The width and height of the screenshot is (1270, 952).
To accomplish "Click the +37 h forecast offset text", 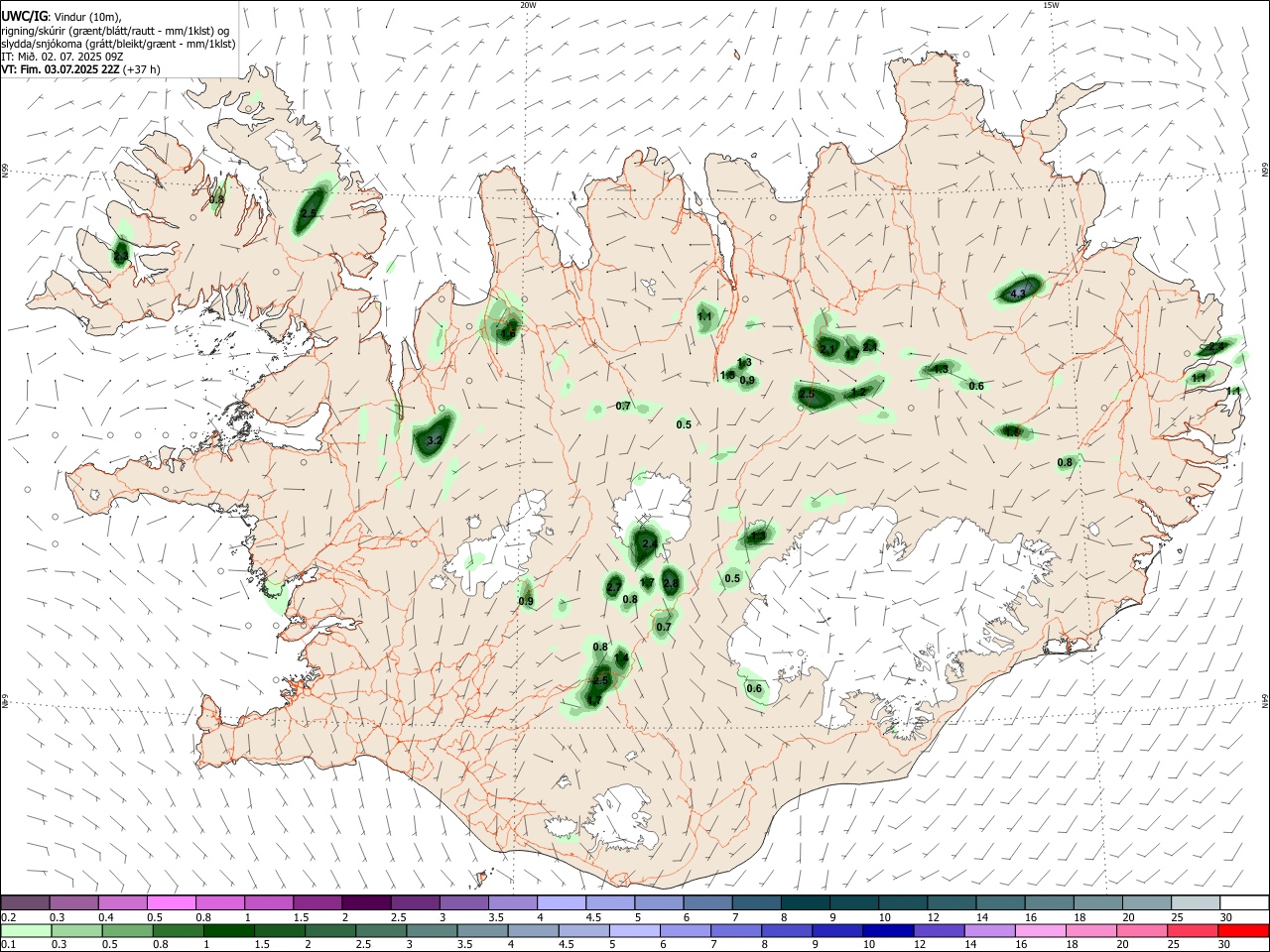I will [x=142, y=69].
